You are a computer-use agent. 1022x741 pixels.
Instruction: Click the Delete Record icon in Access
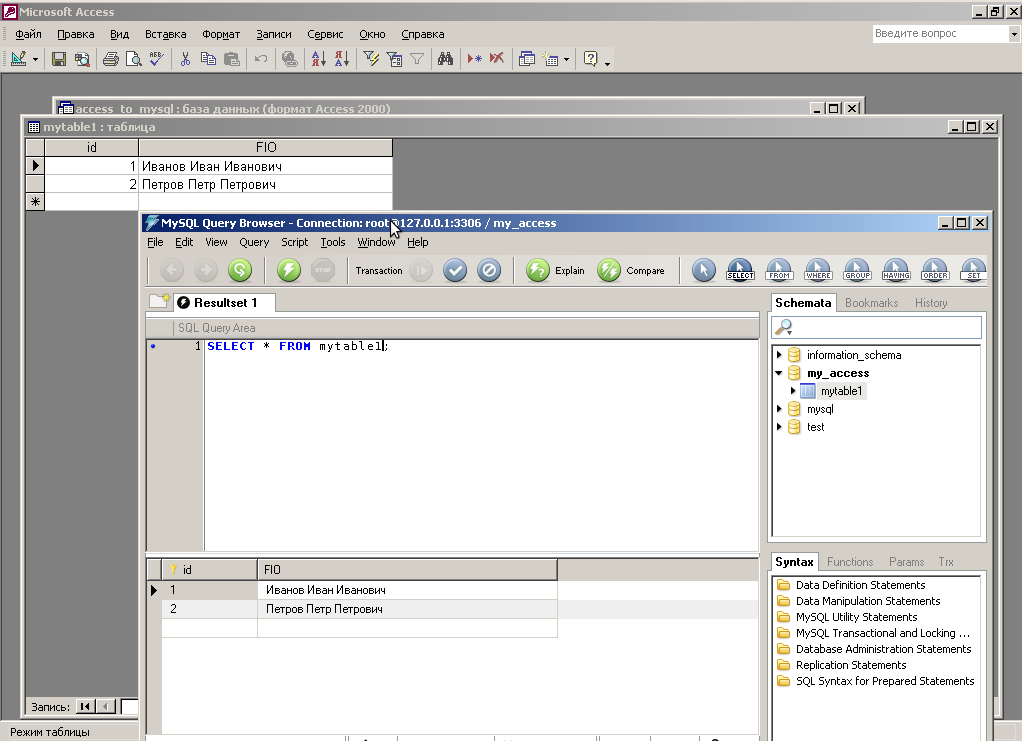497,59
